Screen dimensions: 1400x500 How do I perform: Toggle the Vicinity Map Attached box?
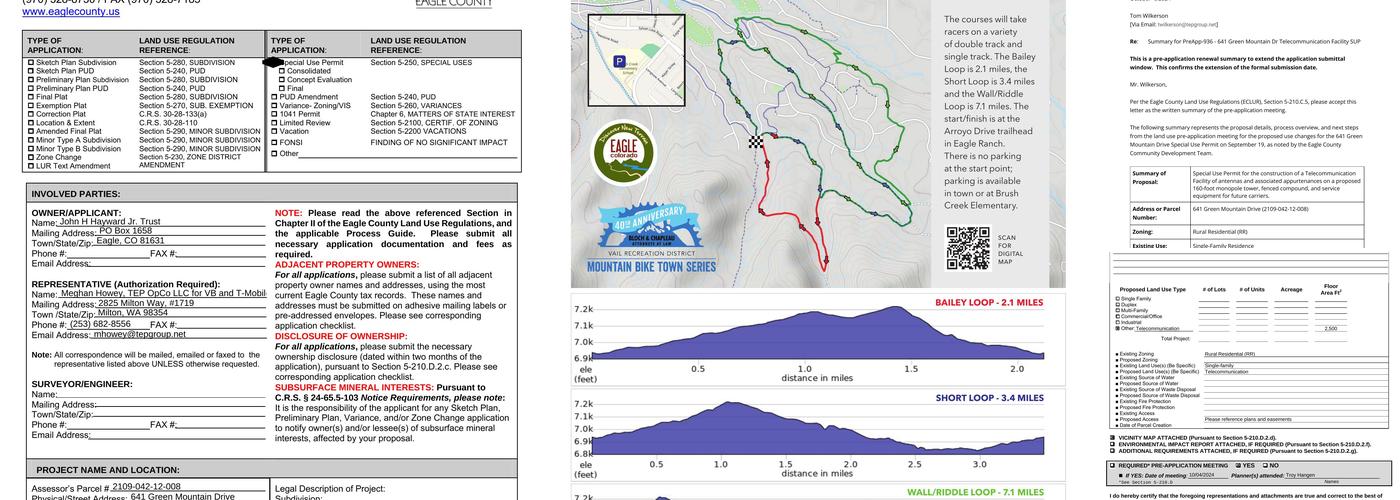tap(1112, 437)
